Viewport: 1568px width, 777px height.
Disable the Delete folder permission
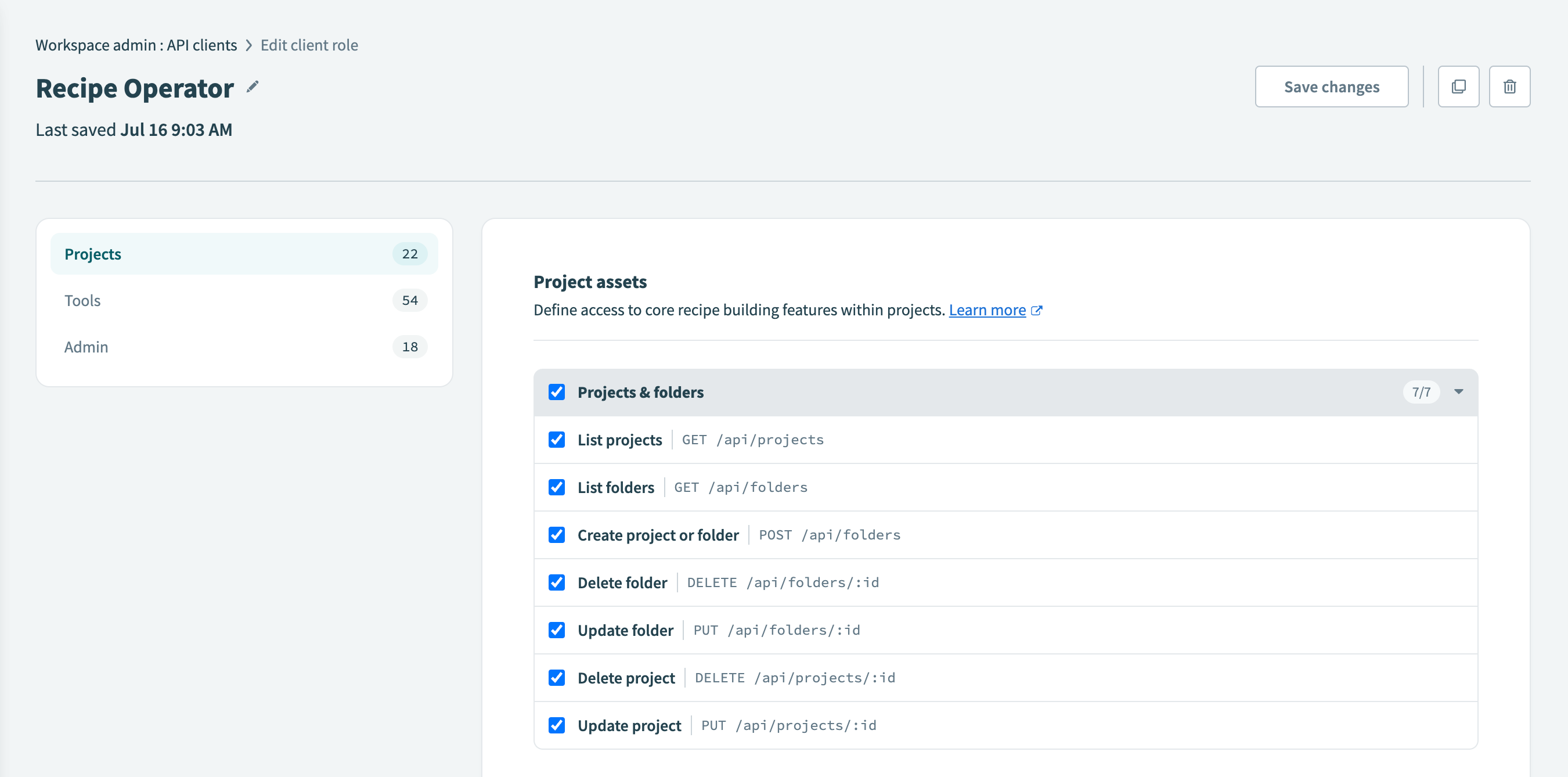coord(556,582)
